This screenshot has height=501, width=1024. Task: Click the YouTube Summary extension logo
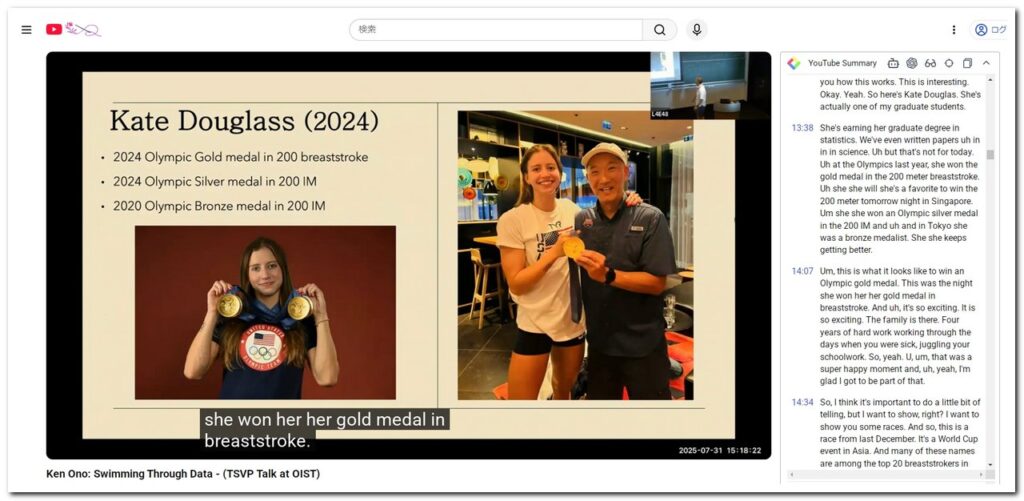(794, 63)
